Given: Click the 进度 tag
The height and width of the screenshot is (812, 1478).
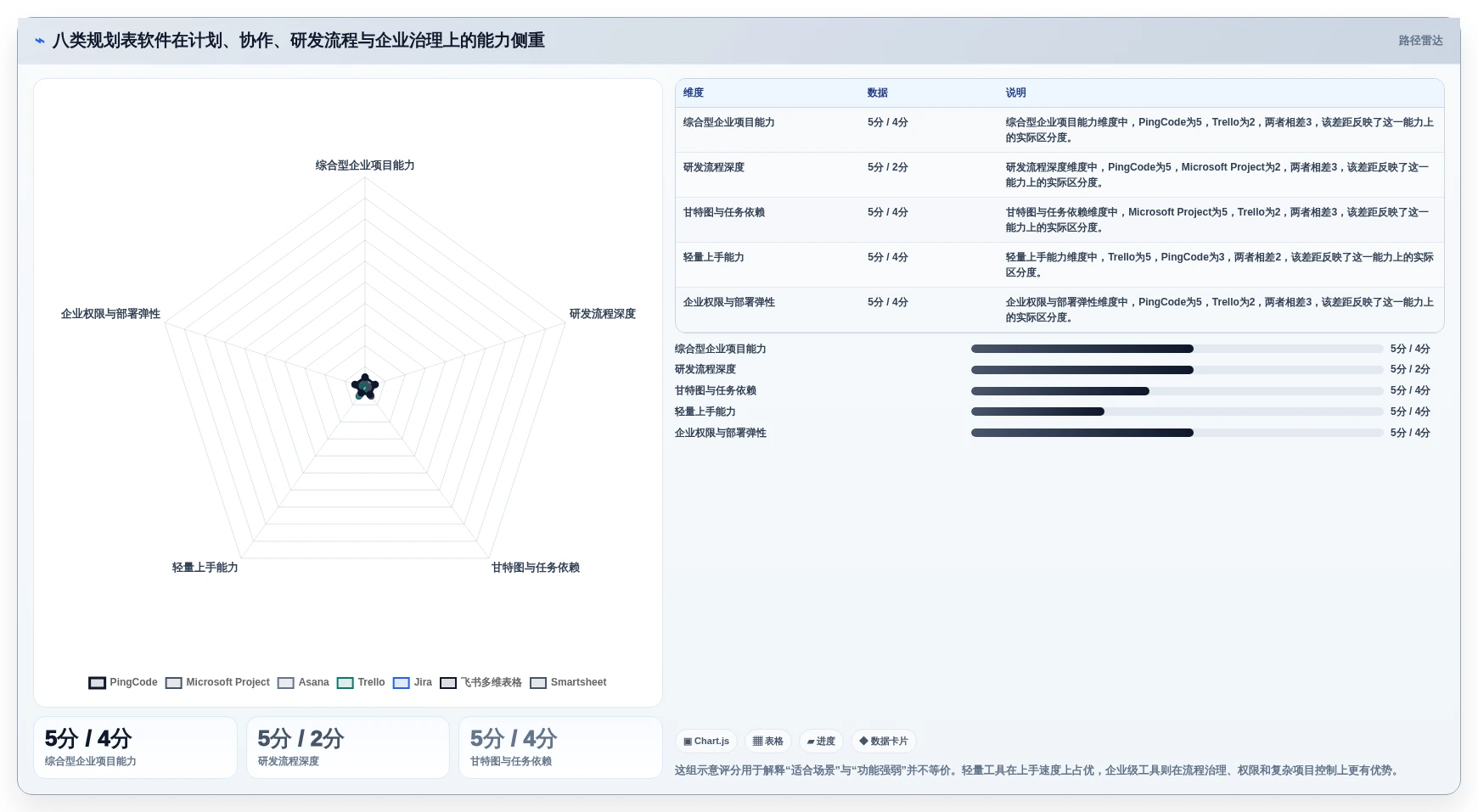Looking at the screenshot, I should 821,741.
